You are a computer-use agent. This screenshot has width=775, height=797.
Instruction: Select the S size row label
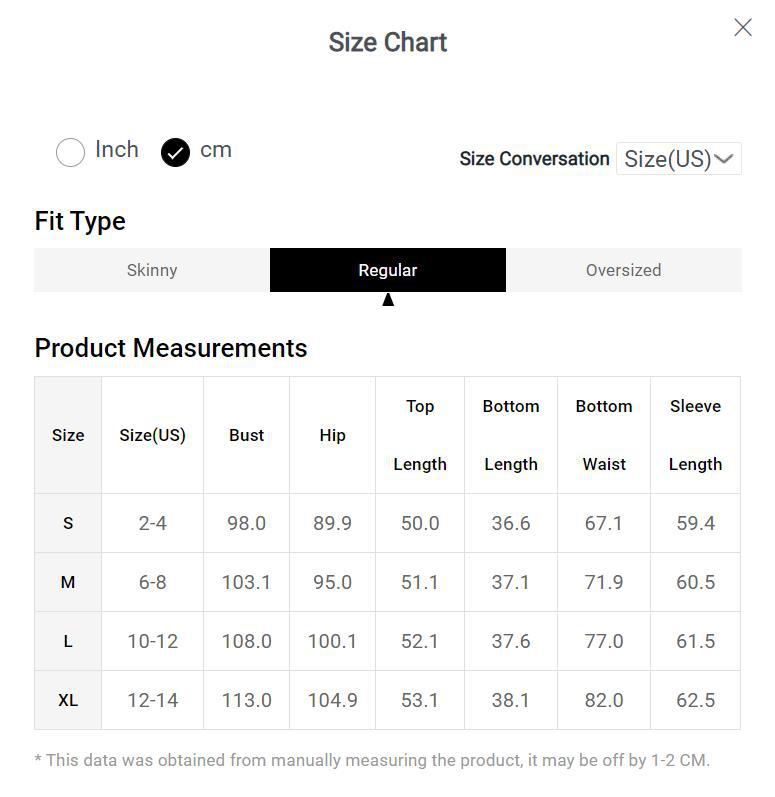pos(68,523)
